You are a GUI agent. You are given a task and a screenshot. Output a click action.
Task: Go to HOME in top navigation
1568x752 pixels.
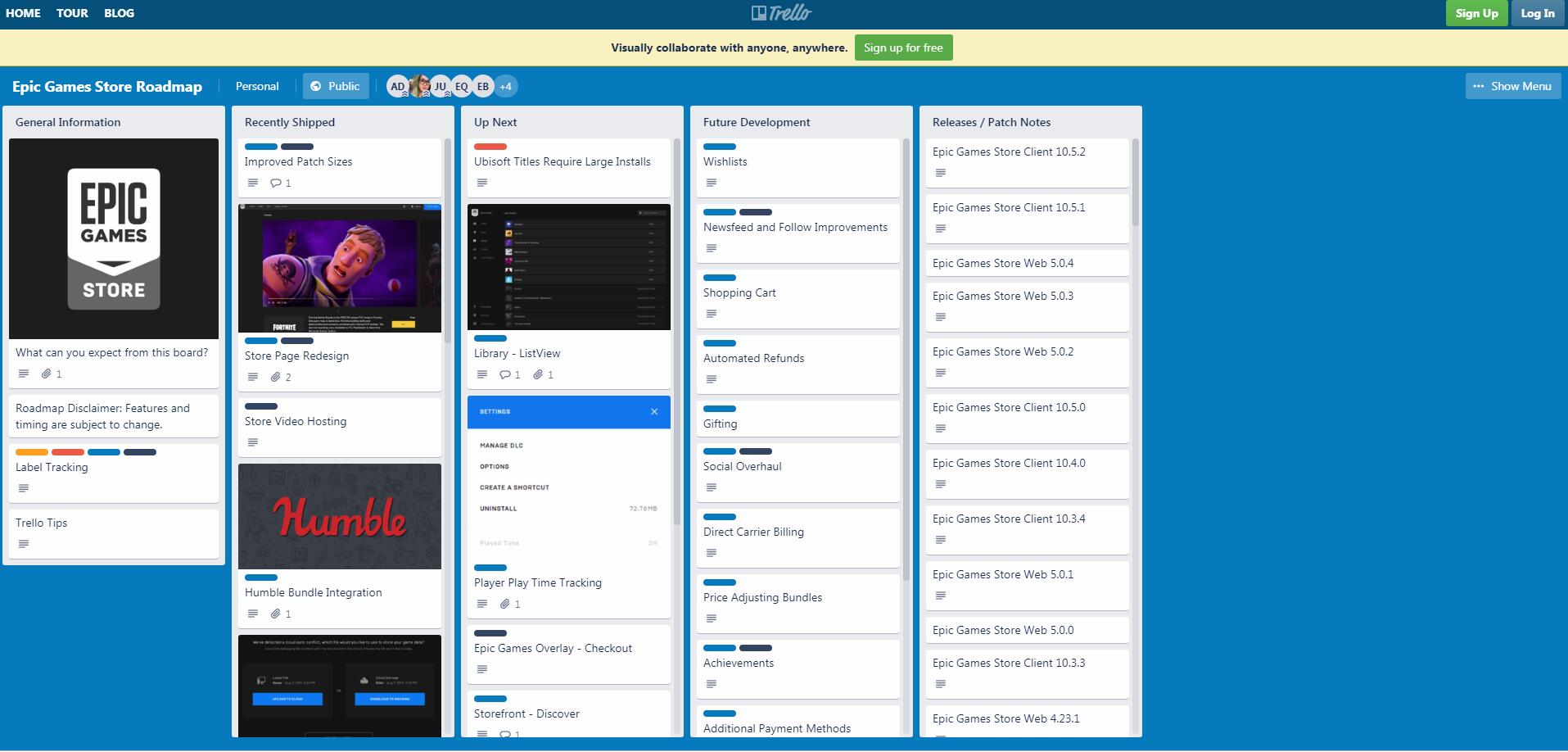pyautogui.click(x=23, y=13)
